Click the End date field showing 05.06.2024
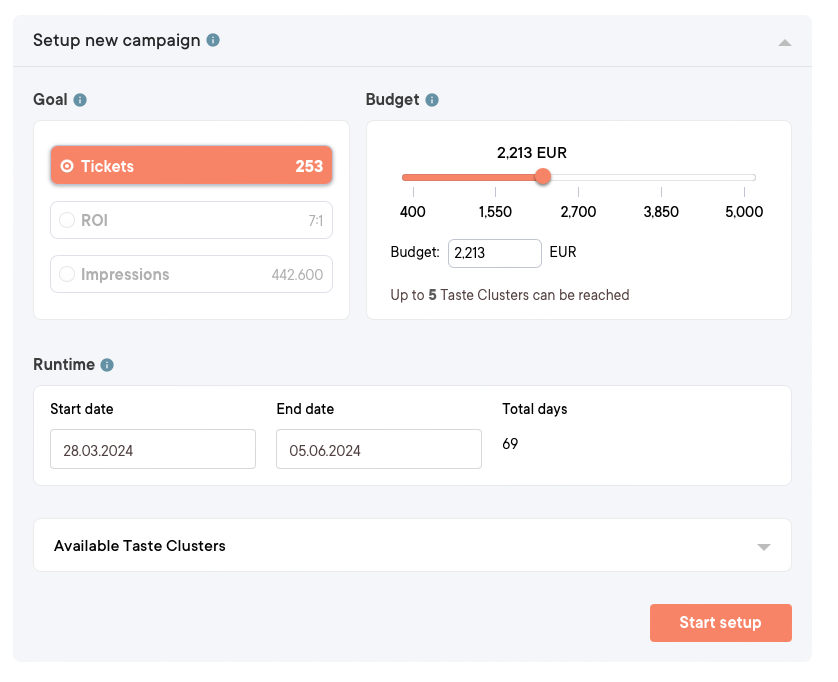This screenshot has height=682, width=838. [x=378, y=449]
